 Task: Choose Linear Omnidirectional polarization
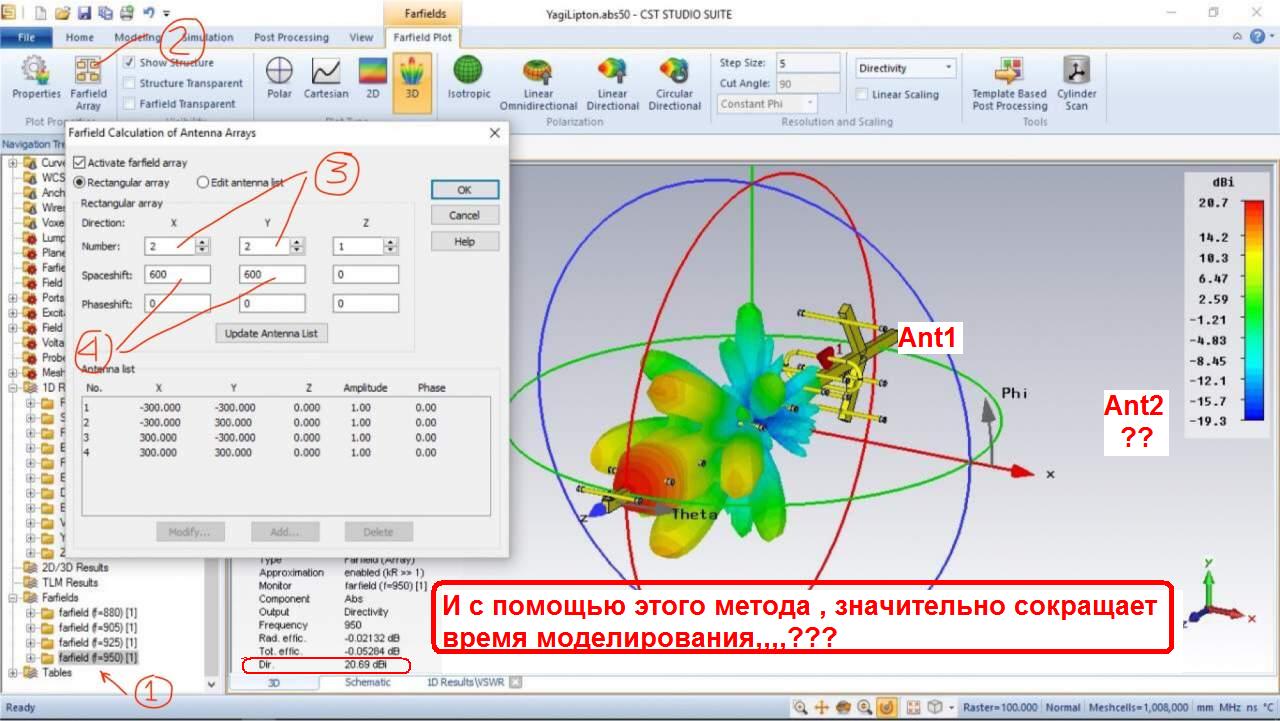(x=538, y=83)
